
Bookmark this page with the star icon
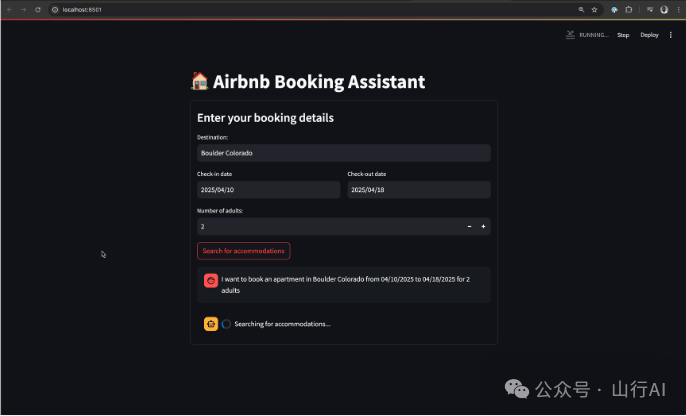pyautogui.click(x=595, y=9)
